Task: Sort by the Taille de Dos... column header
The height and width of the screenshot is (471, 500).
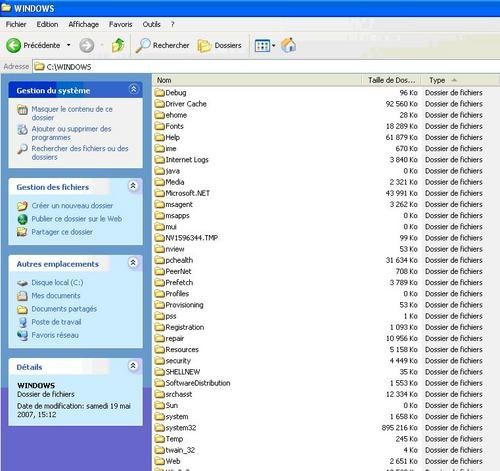Action: (391, 80)
